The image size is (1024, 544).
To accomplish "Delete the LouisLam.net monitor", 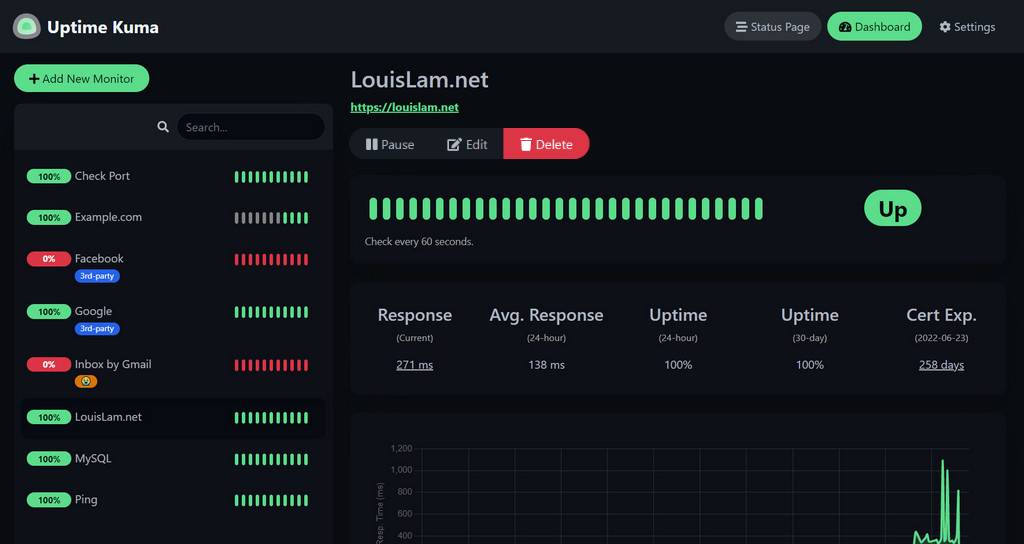I will click(546, 144).
